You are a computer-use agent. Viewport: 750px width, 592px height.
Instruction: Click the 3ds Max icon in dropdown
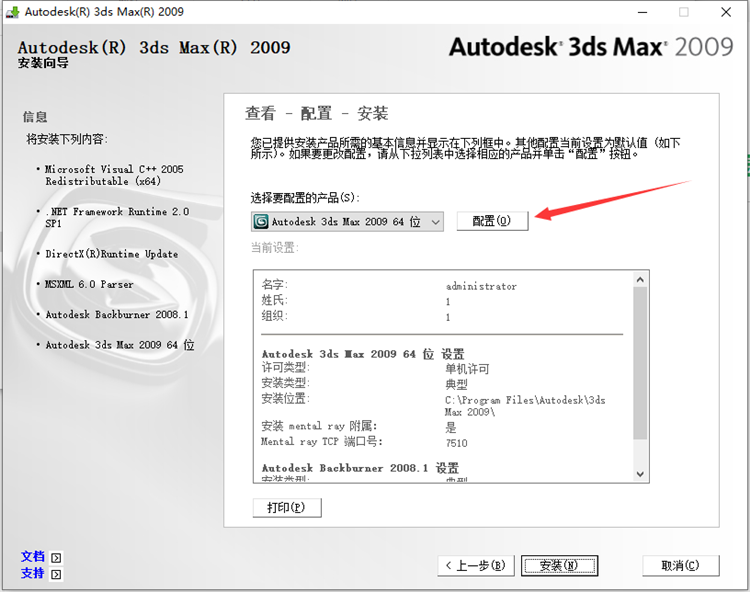(x=261, y=221)
